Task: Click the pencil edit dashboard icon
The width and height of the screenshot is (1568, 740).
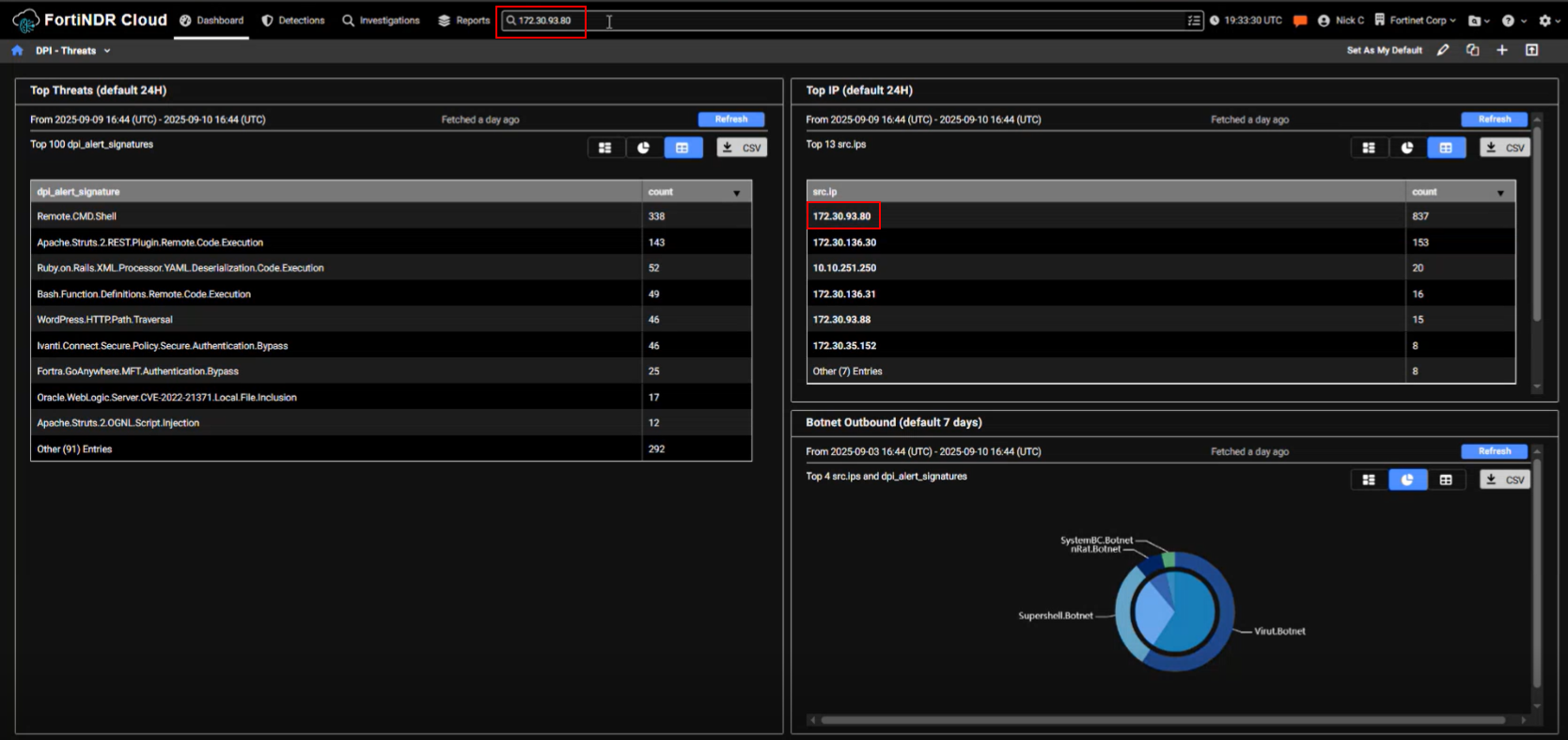Action: (x=1443, y=51)
